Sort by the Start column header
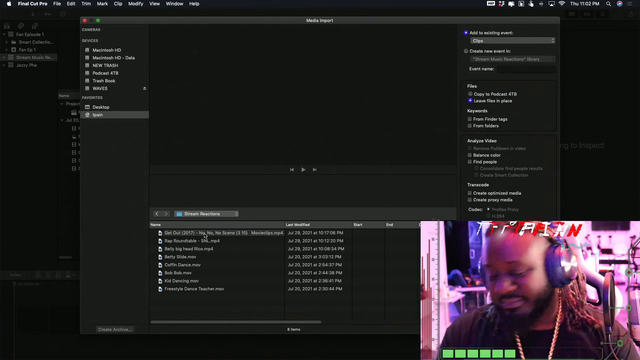 pos(368,224)
